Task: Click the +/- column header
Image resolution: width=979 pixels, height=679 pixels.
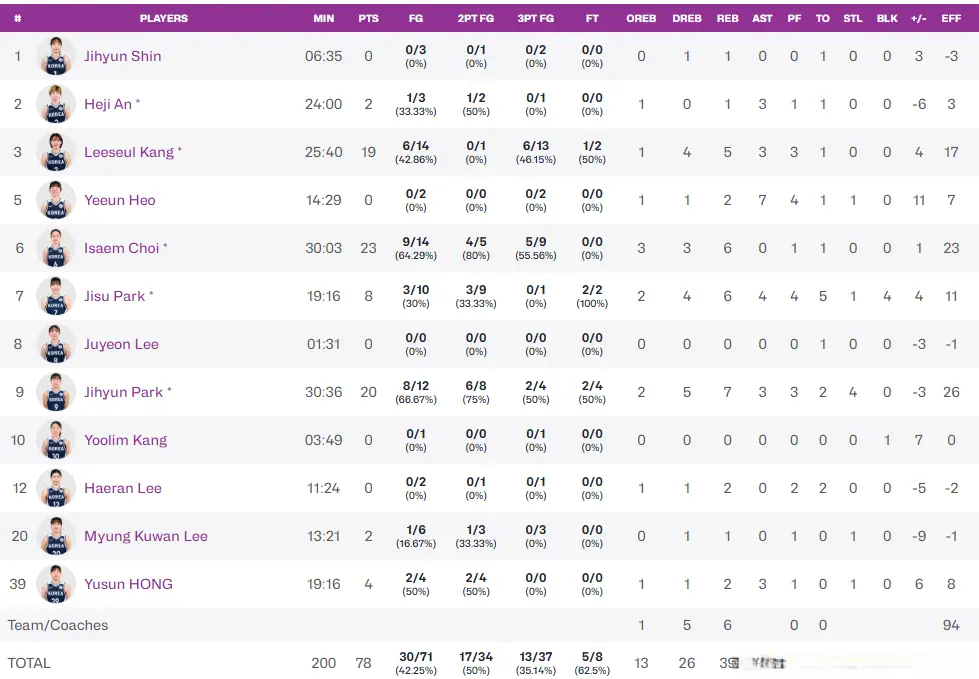Action: [918, 19]
